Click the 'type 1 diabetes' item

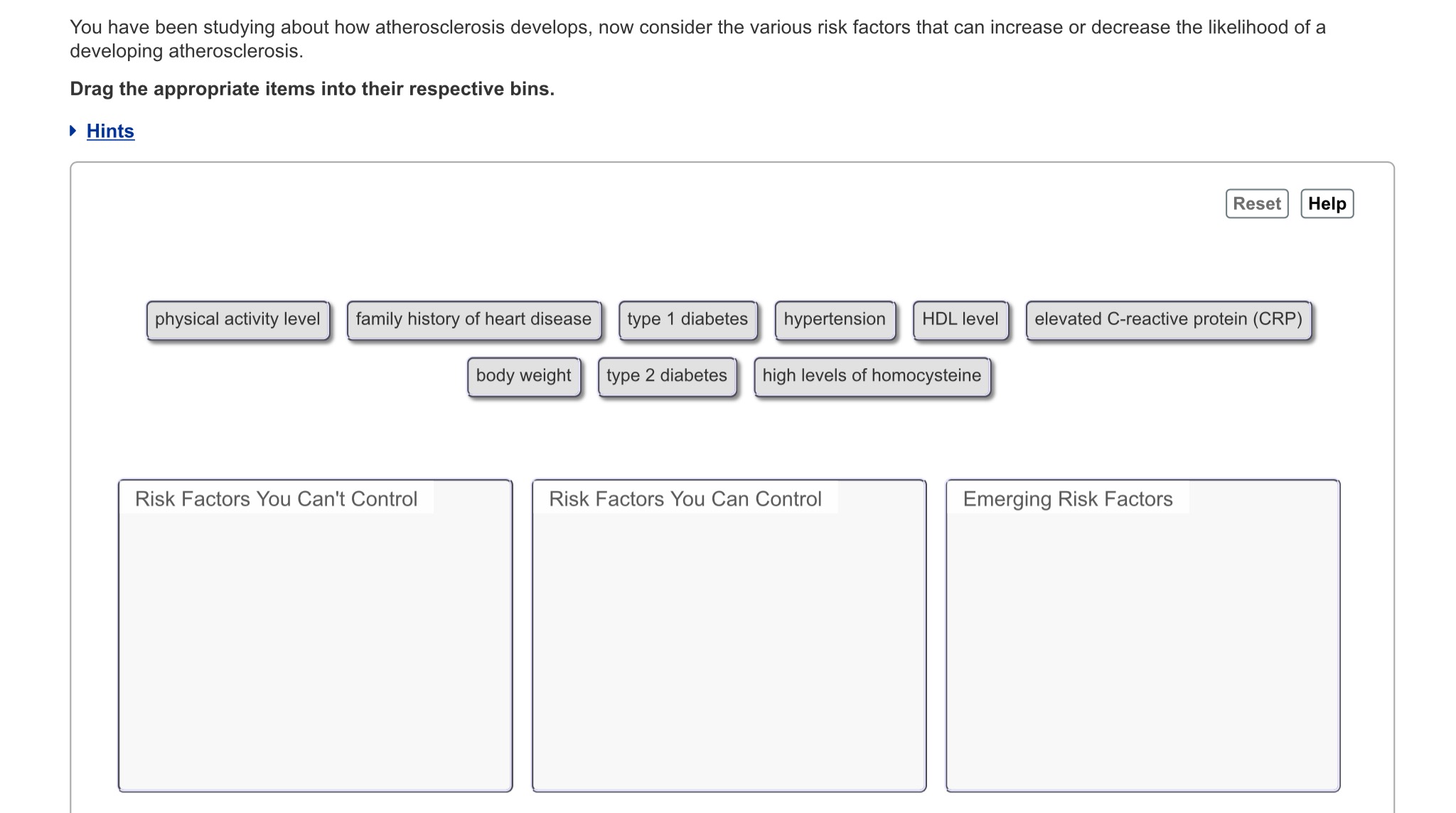tap(687, 320)
